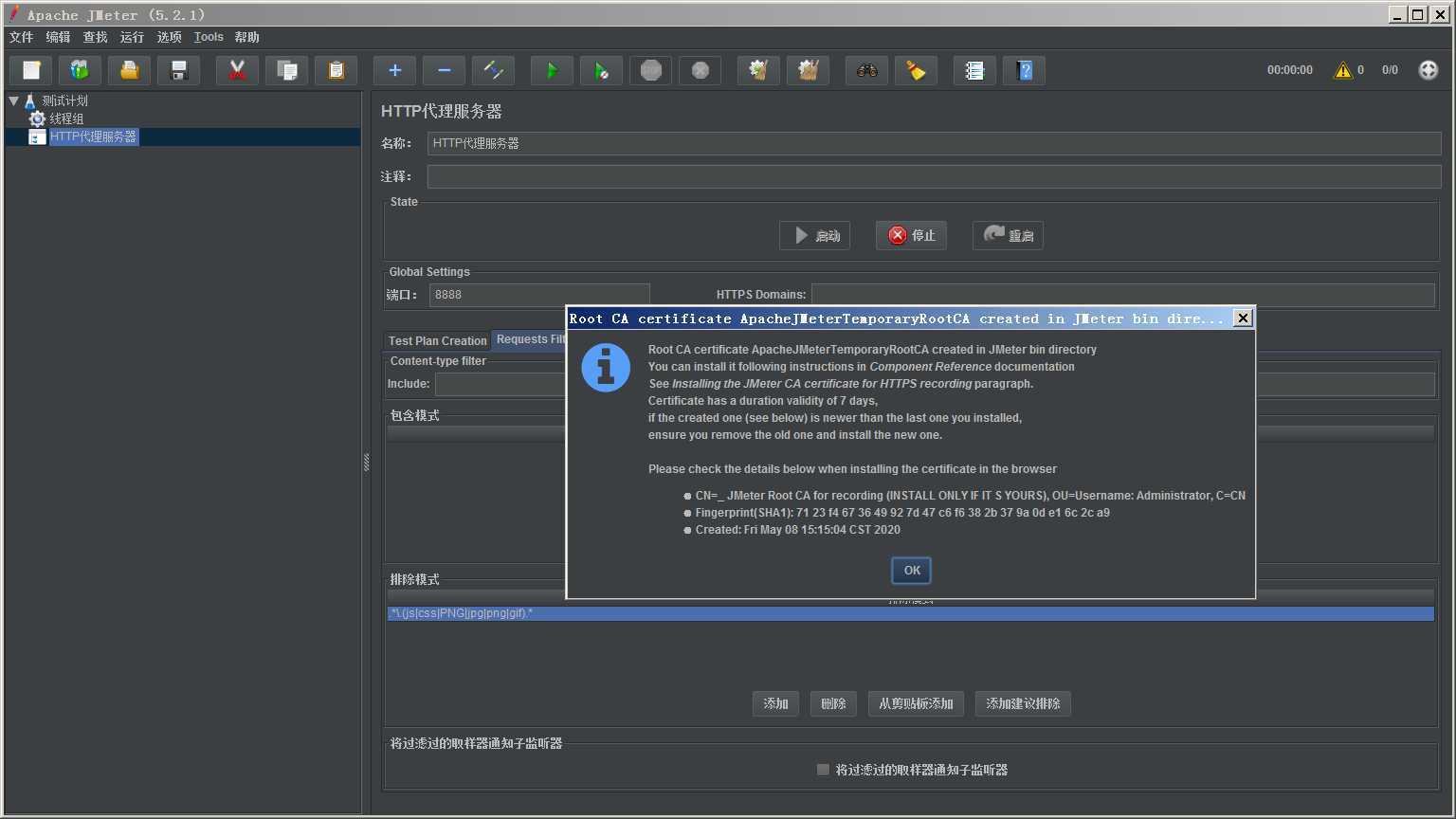This screenshot has height=819, width=1456.
Task: Click the 重启 restart proxy button
Action: 1008,235
